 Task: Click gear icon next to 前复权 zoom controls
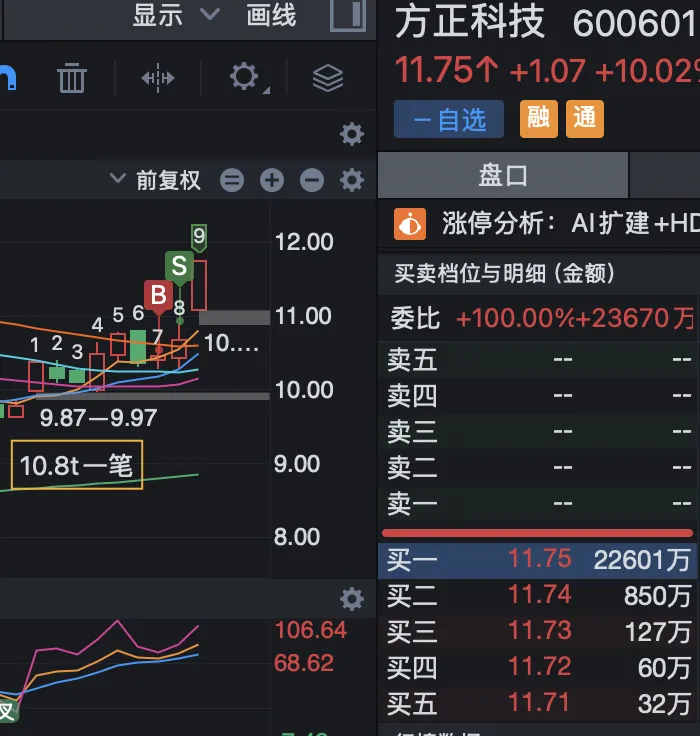[x=352, y=180]
